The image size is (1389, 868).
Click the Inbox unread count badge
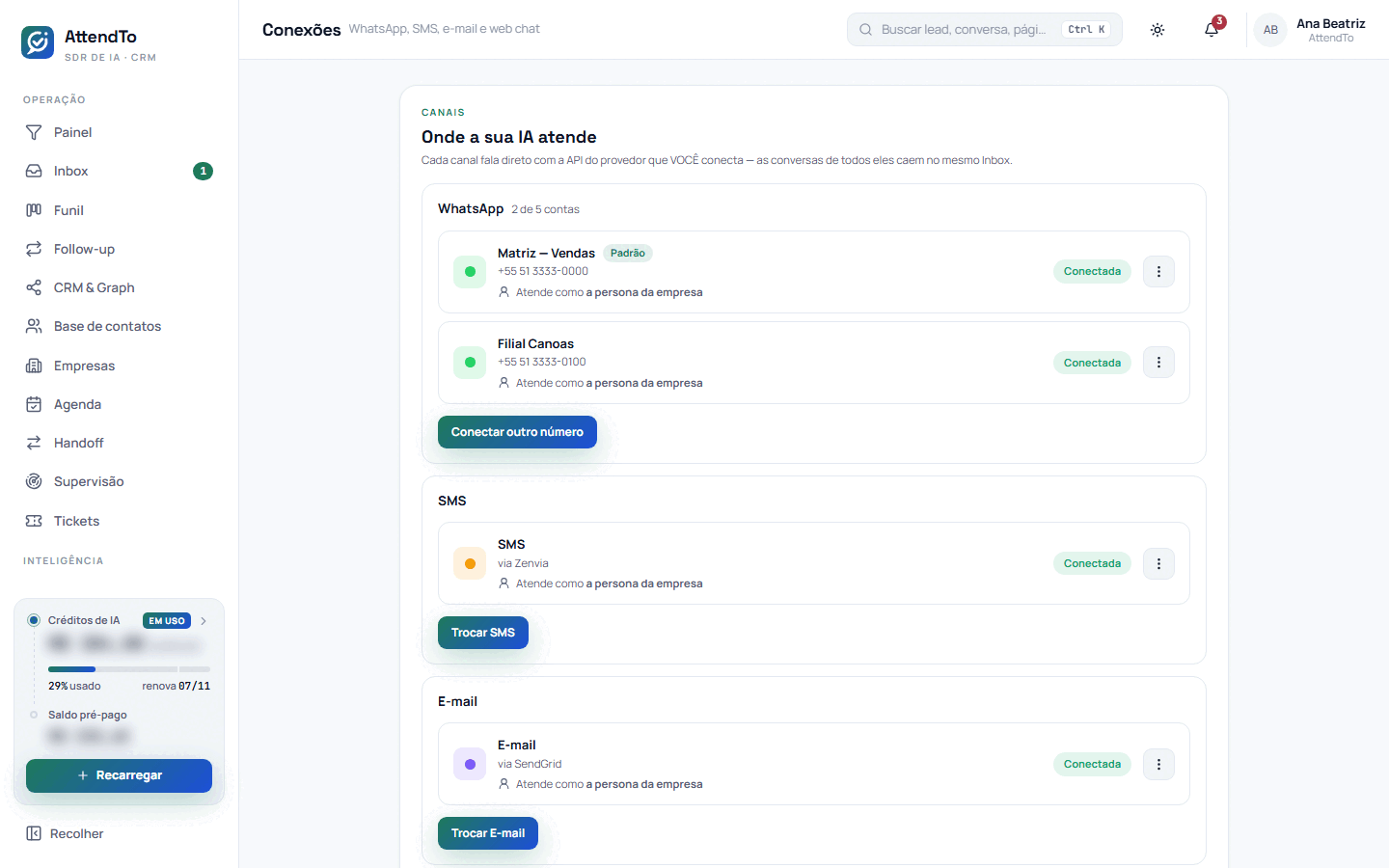203,171
